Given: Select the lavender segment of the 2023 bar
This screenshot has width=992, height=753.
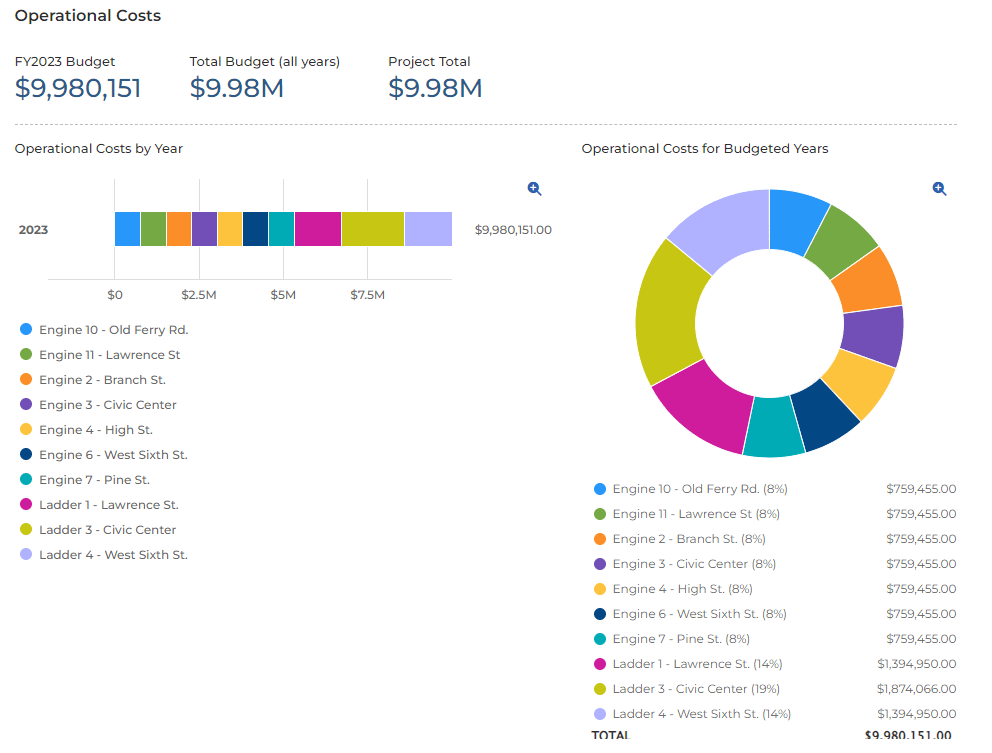Looking at the screenshot, I should pos(428,229).
